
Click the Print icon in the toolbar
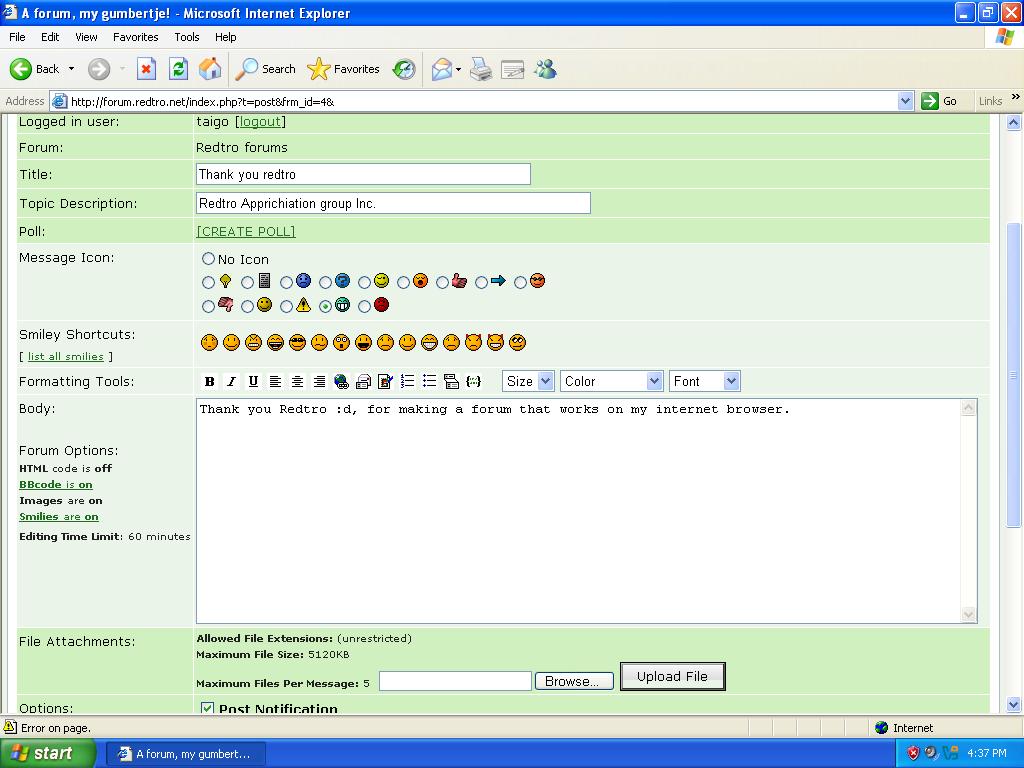tap(481, 69)
